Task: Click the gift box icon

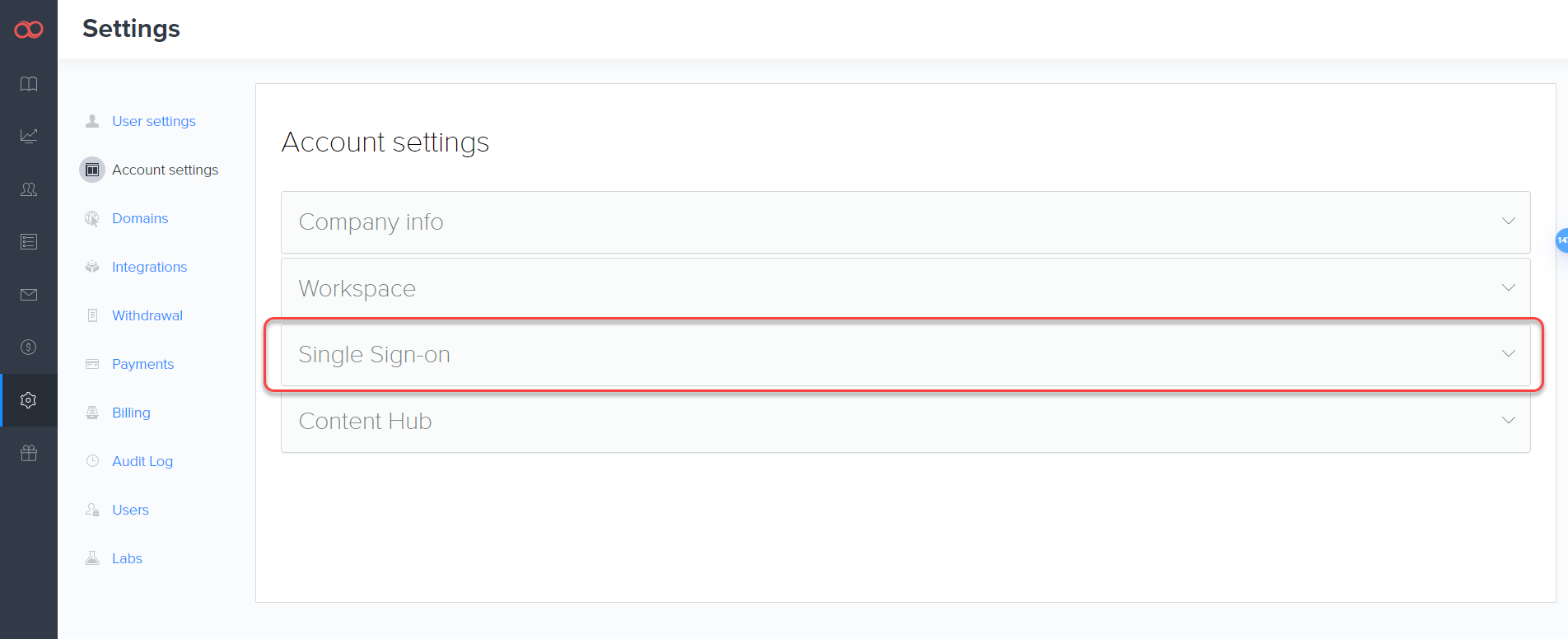Action: coord(29,453)
